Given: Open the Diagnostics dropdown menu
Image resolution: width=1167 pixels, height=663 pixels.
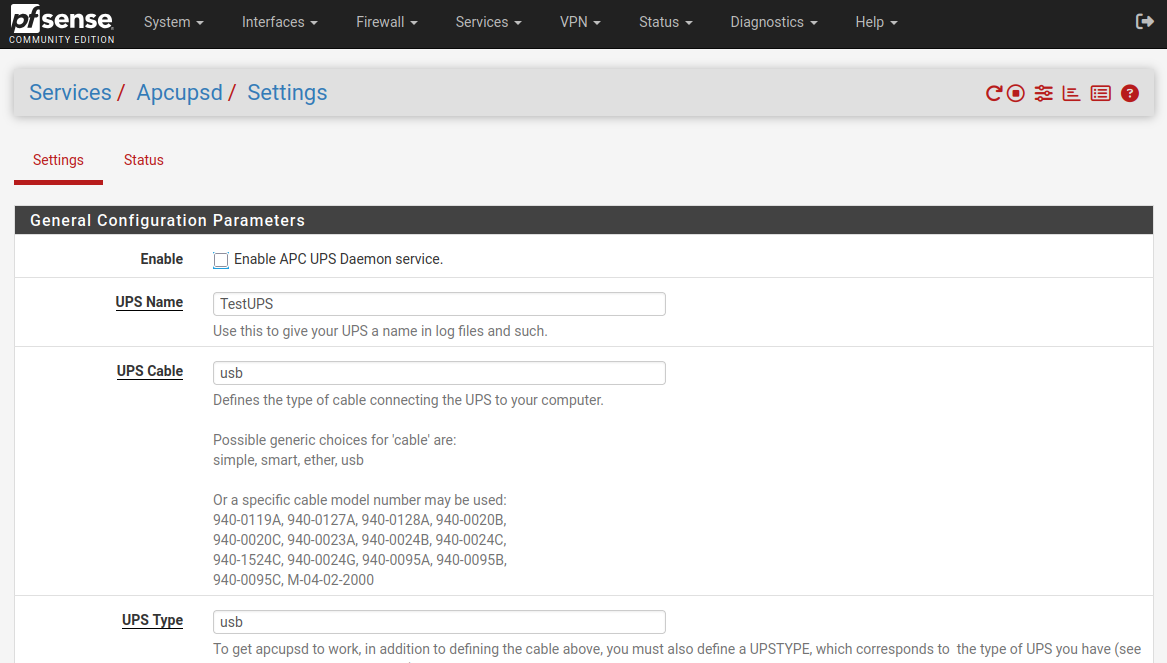Looking at the screenshot, I should point(773,22).
